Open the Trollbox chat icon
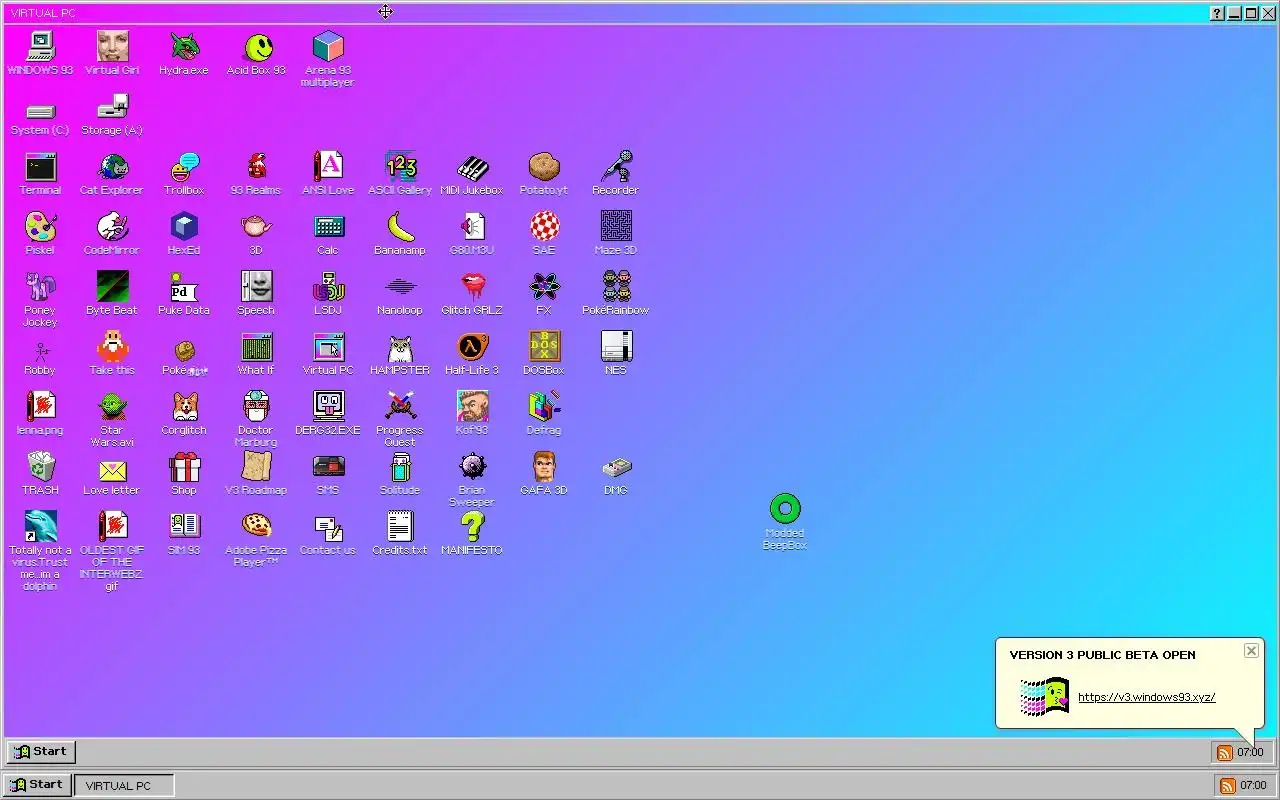 (x=184, y=174)
